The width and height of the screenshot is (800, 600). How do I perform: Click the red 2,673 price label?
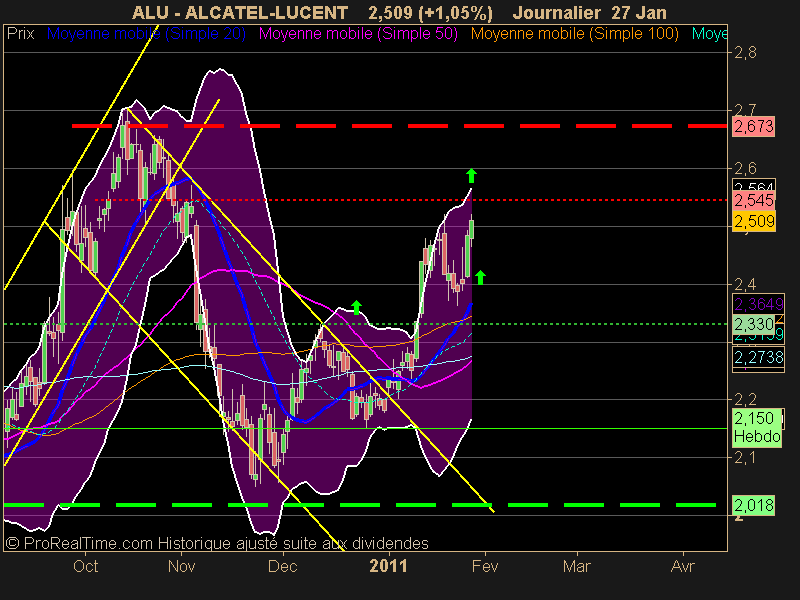[754, 126]
